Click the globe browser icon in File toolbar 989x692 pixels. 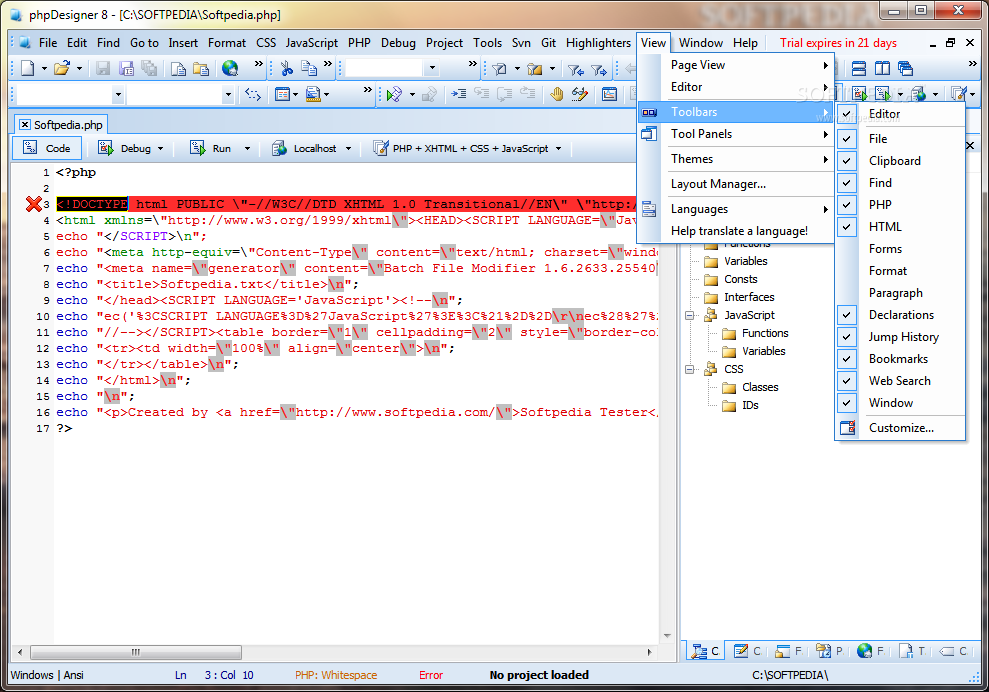[x=230, y=68]
